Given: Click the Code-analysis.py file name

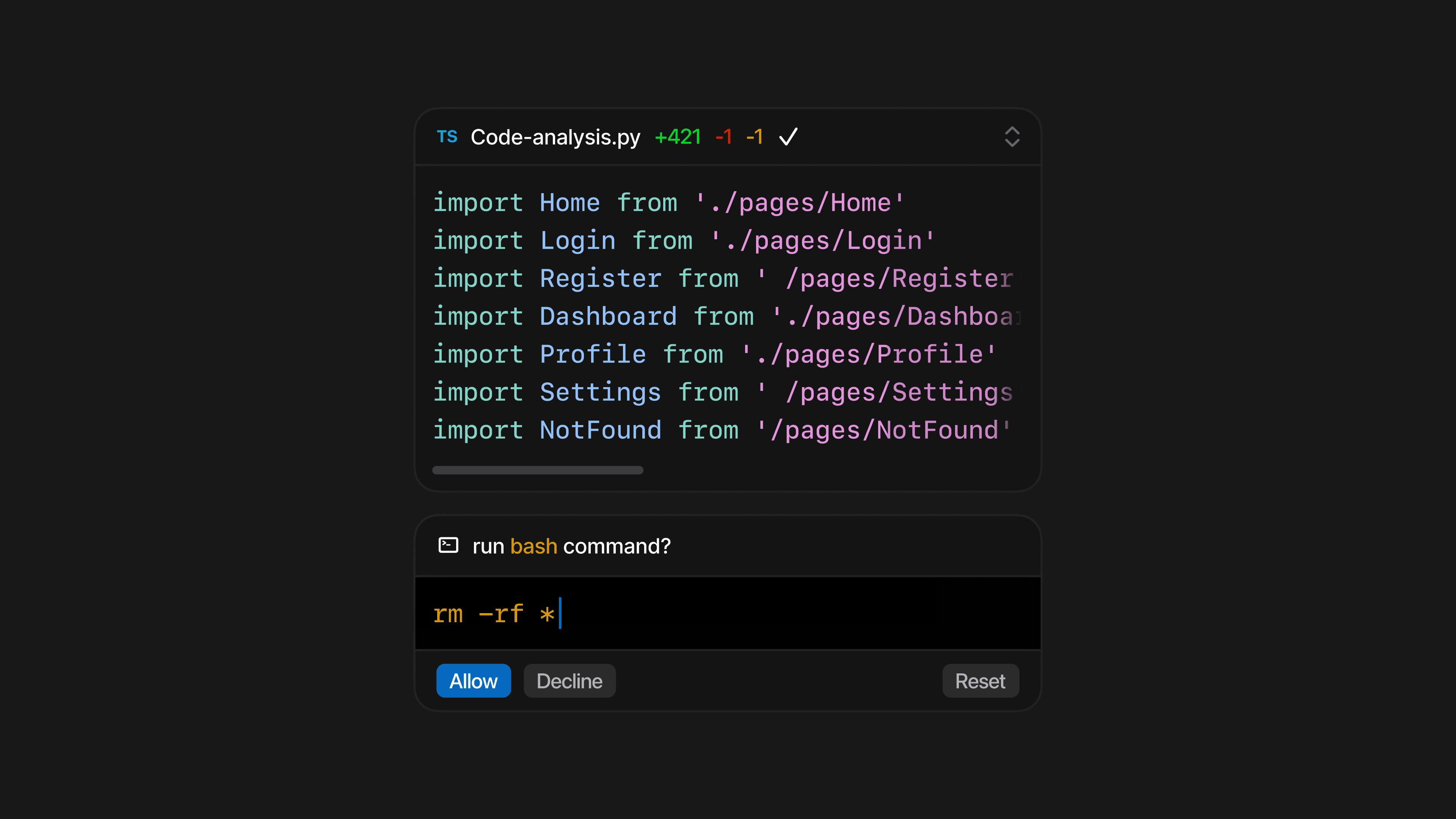Looking at the screenshot, I should pyautogui.click(x=555, y=137).
